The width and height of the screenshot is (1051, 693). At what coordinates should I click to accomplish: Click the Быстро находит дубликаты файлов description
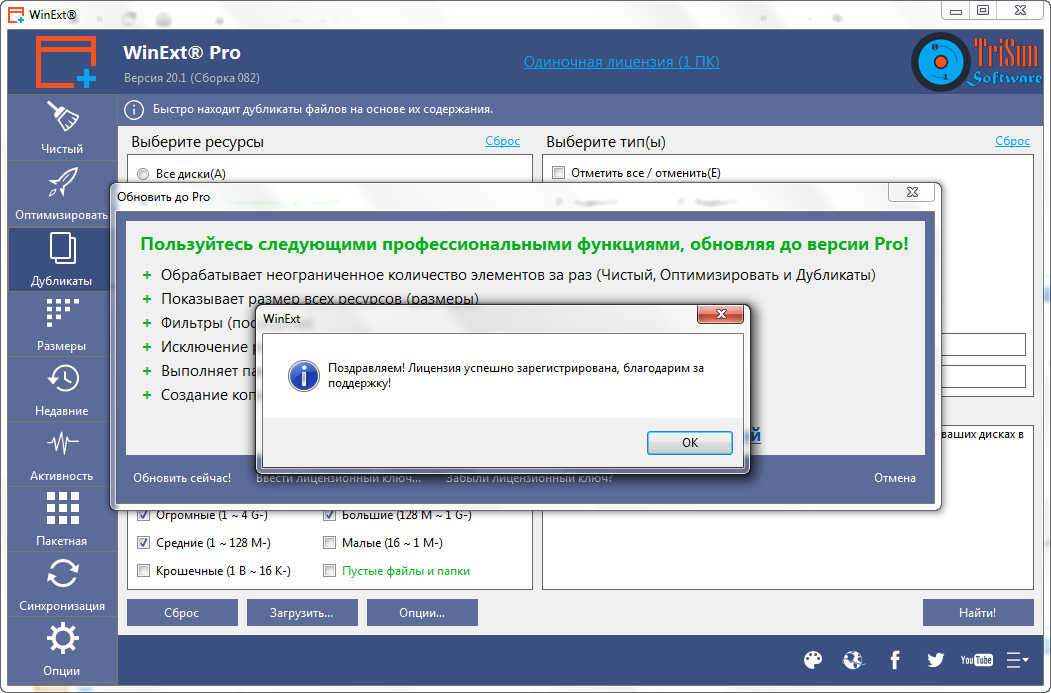323,109
